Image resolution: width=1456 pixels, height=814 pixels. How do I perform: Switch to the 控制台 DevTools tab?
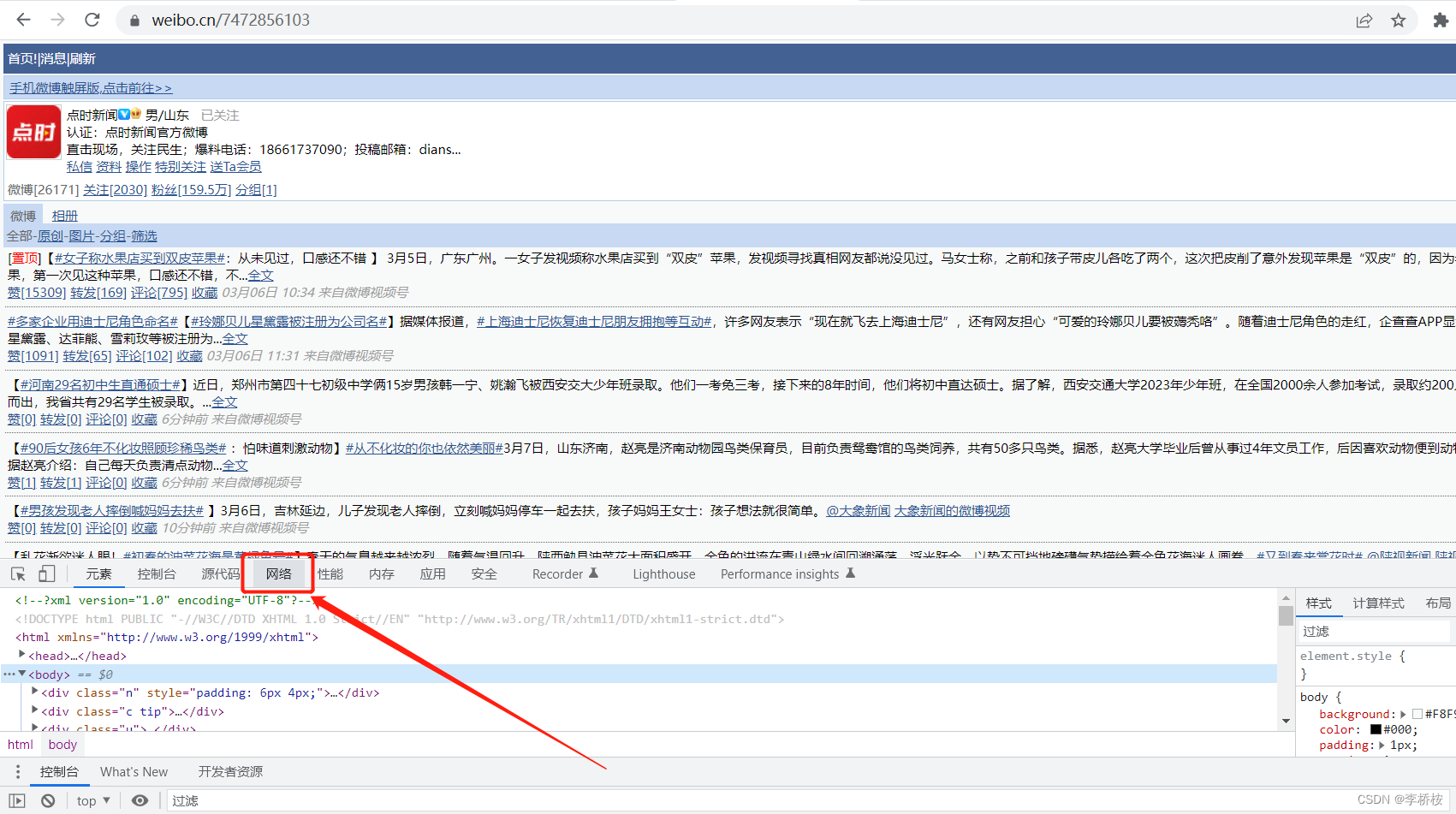pyautogui.click(x=157, y=574)
